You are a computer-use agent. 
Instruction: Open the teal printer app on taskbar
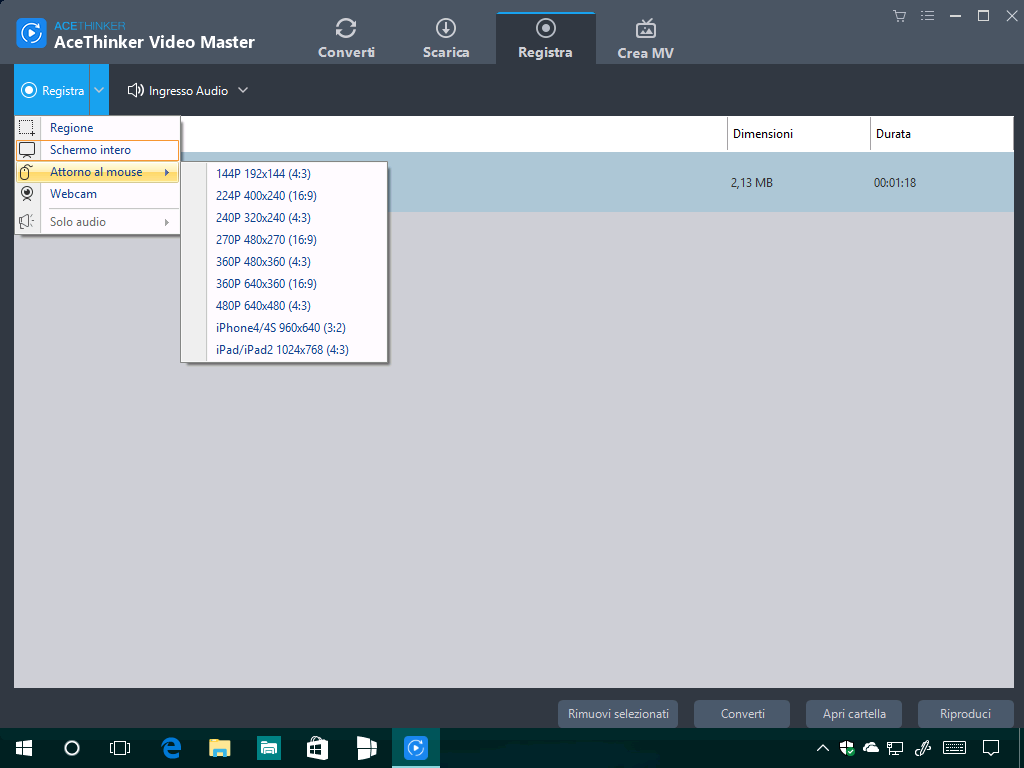[x=268, y=748]
